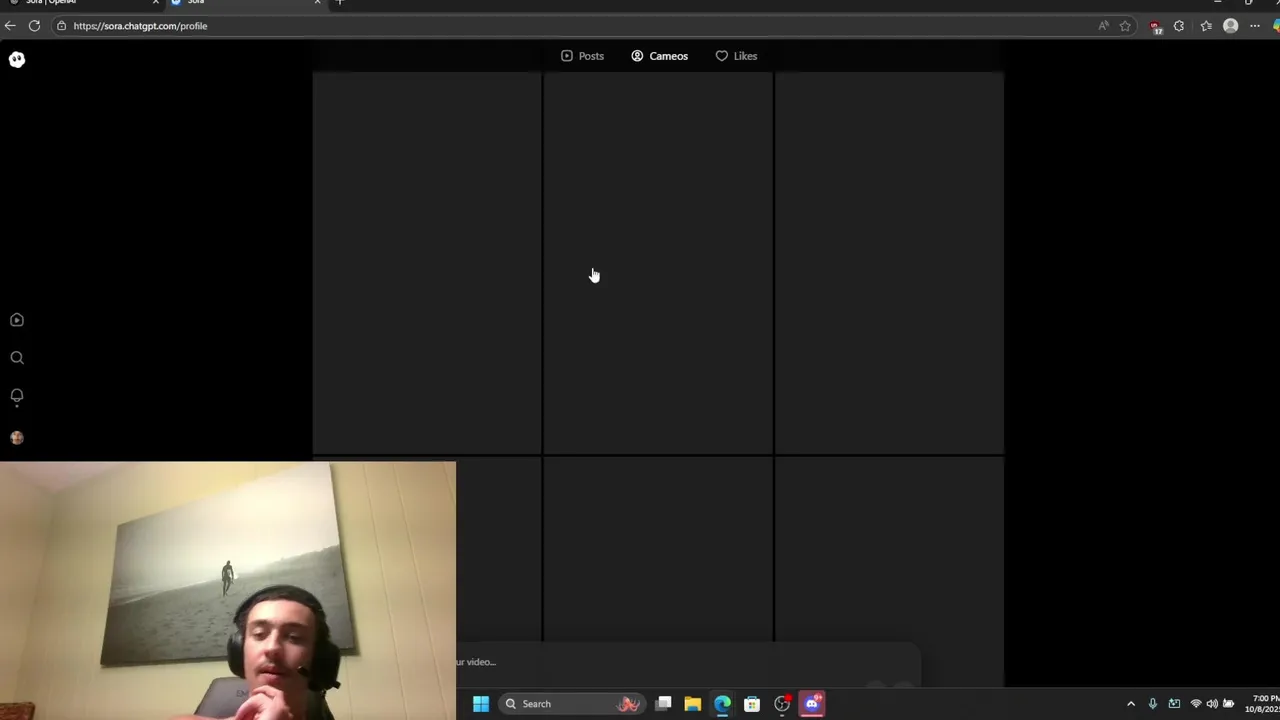The height and width of the screenshot is (720, 1280).
Task: Click the Sora logo in the sidebar
Action: (17, 60)
